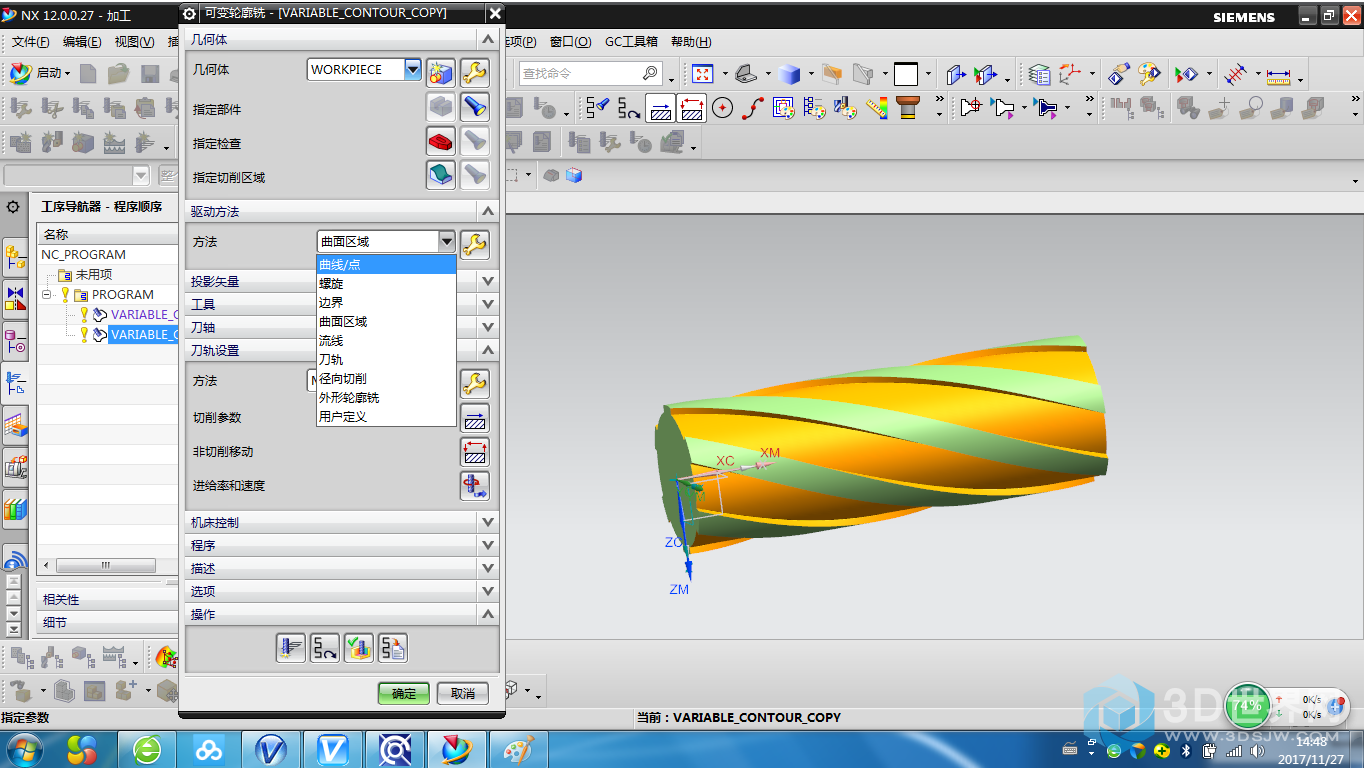Screen dimensions: 1366x768
Task: Expand 细节 panel in navigator
Action: [107, 622]
